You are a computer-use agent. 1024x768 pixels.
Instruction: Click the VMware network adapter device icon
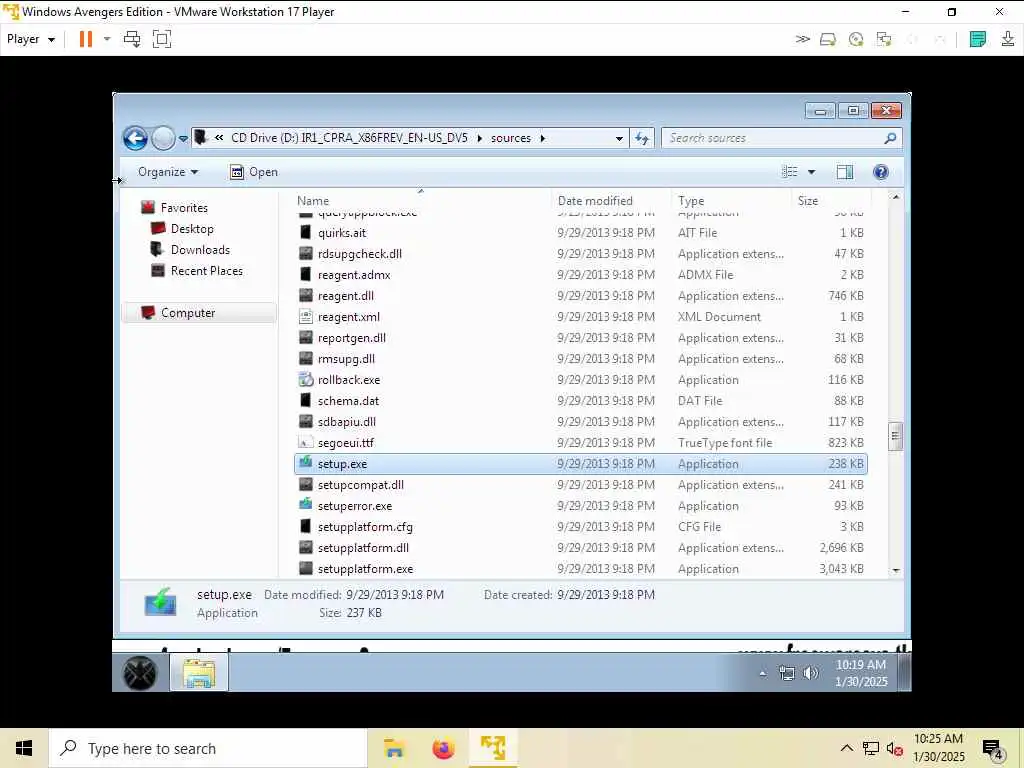(884, 39)
